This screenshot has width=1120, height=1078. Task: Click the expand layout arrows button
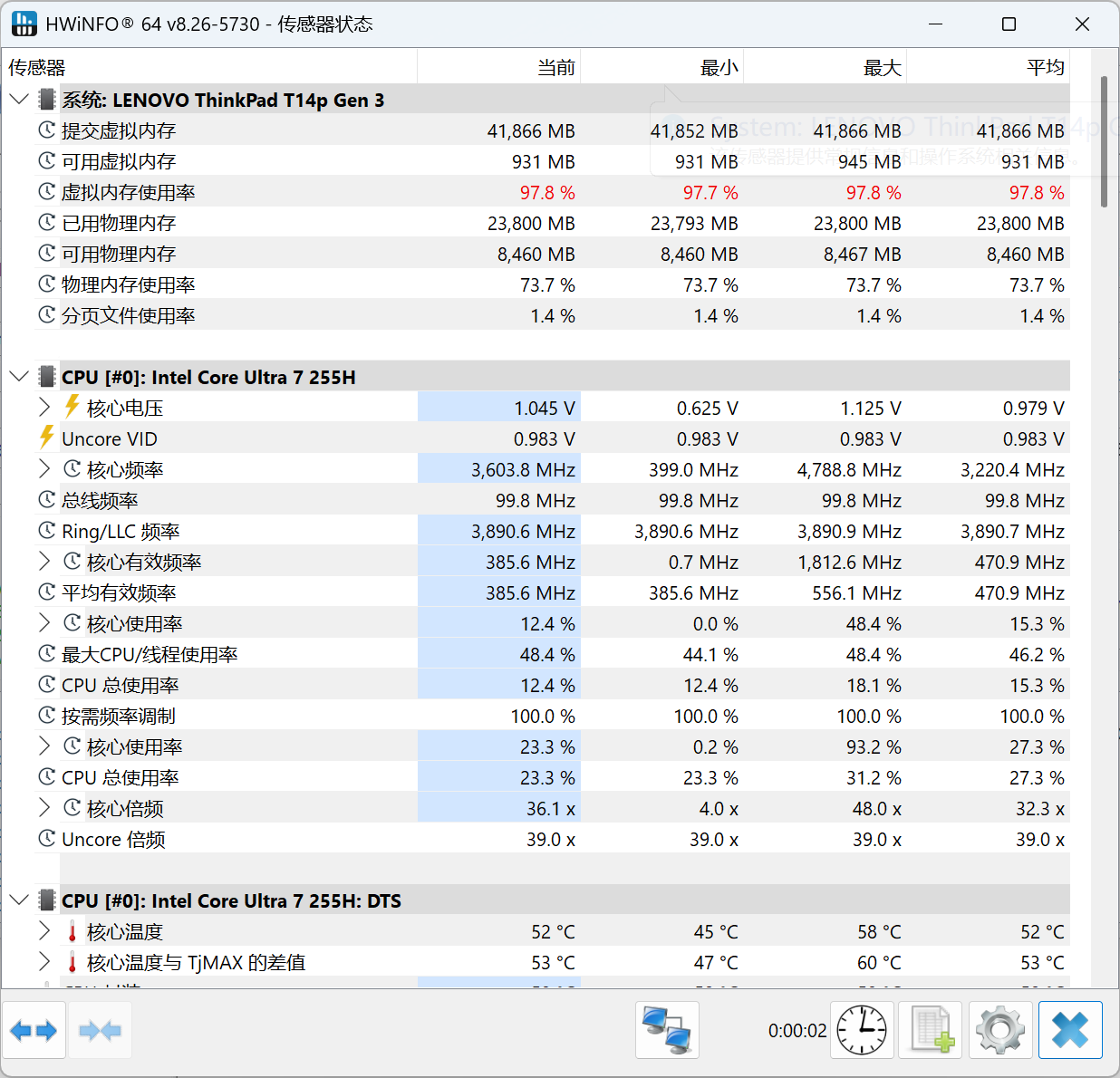(x=34, y=1030)
